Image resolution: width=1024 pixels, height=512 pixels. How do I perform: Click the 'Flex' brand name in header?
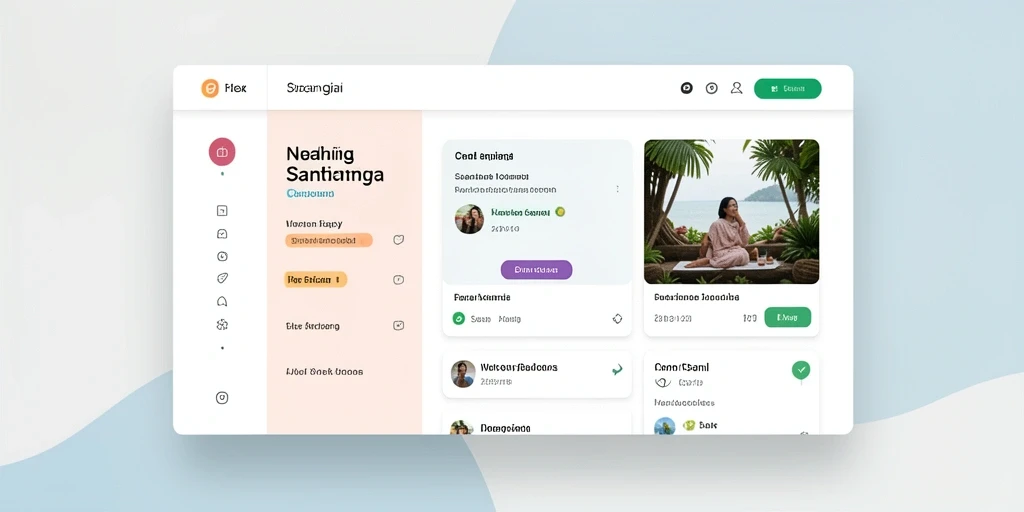(235, 88)
